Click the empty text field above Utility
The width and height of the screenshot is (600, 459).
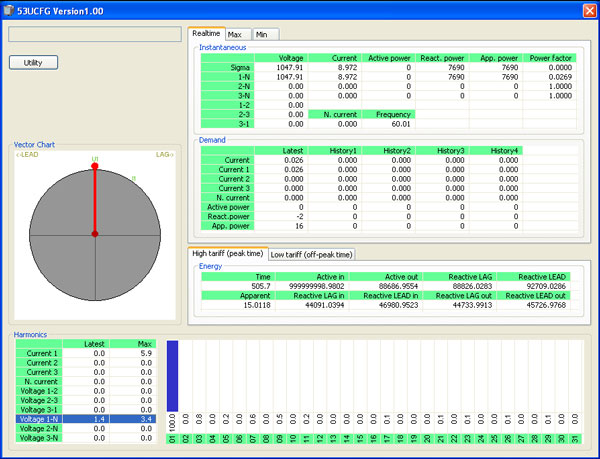(x=95, y=34)
